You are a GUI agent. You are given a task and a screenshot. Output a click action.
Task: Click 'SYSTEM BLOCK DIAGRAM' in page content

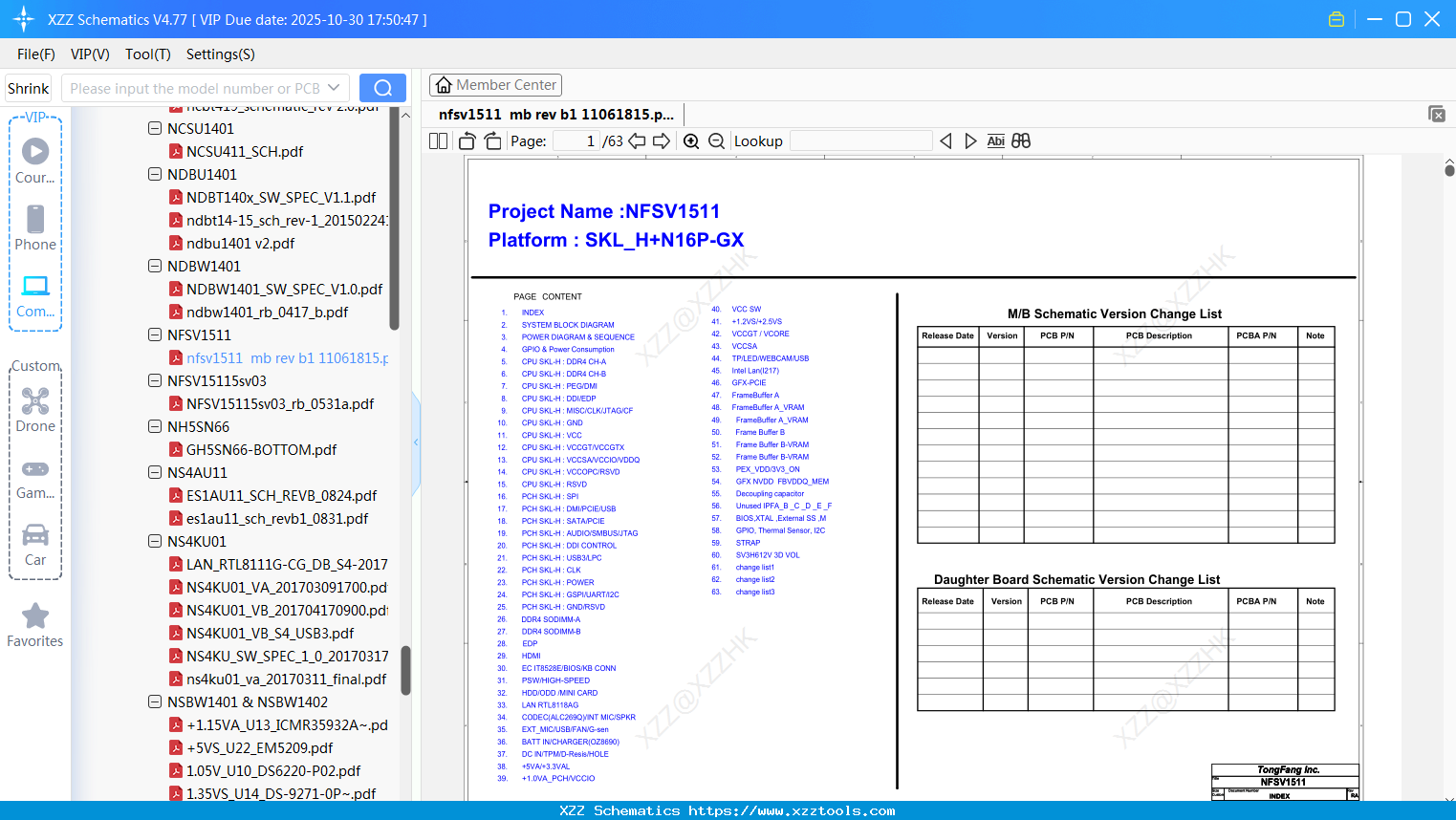(x=568, y=325)
